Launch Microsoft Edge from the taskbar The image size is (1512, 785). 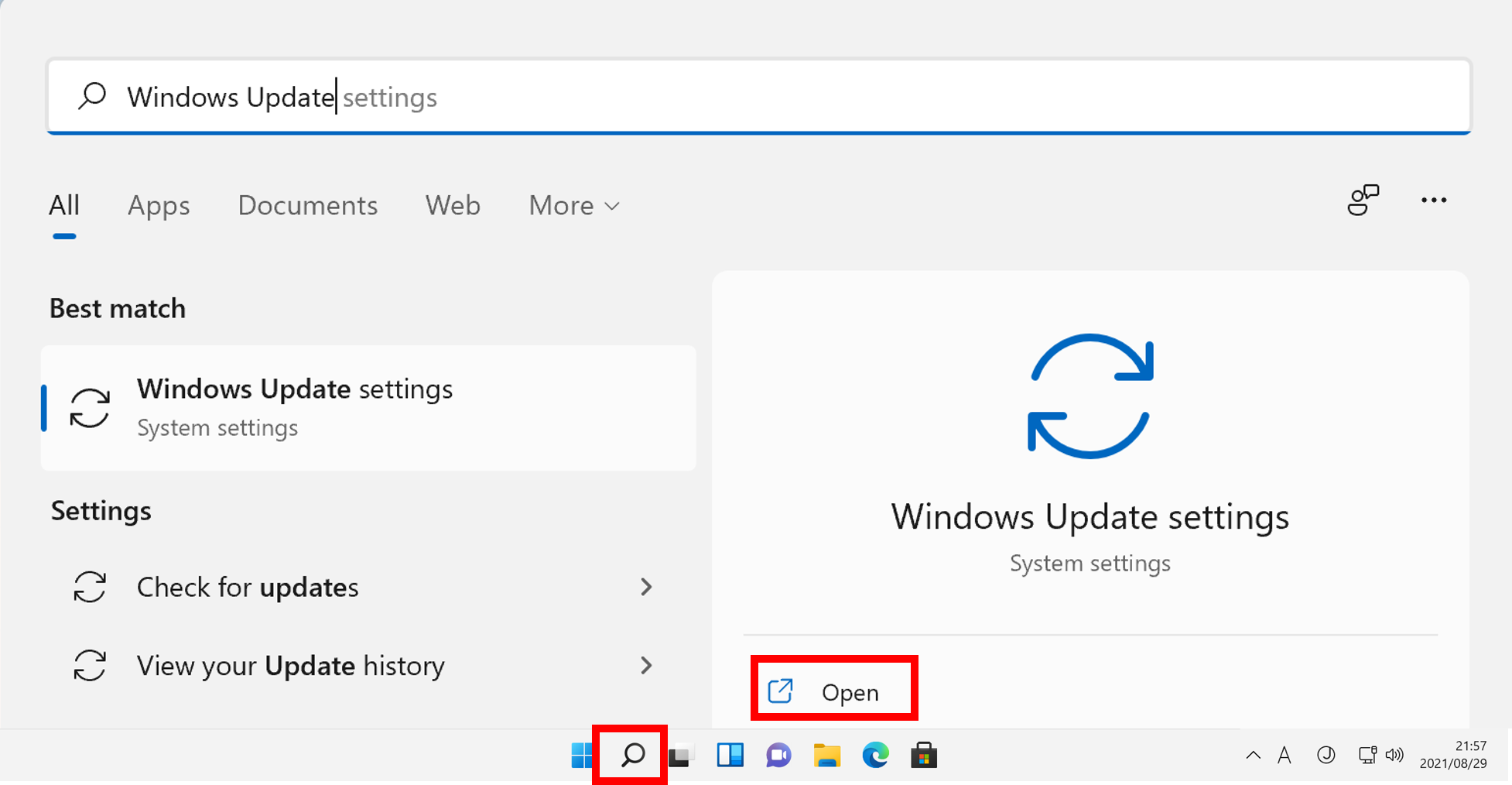(875, 755)
